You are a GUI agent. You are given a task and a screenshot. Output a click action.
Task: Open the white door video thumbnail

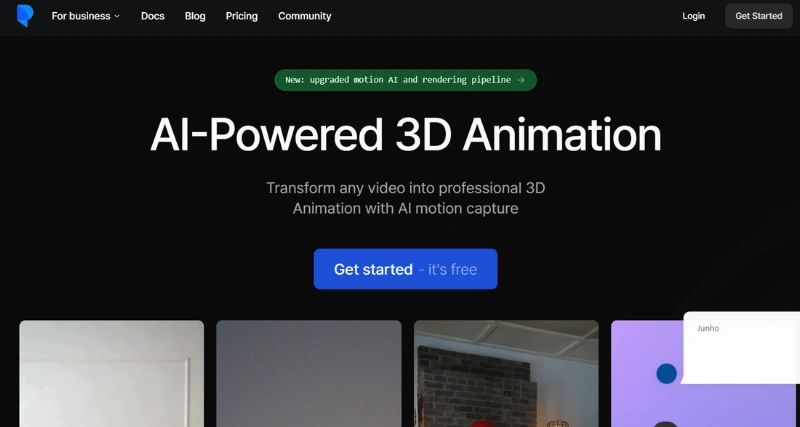point(112,373)
